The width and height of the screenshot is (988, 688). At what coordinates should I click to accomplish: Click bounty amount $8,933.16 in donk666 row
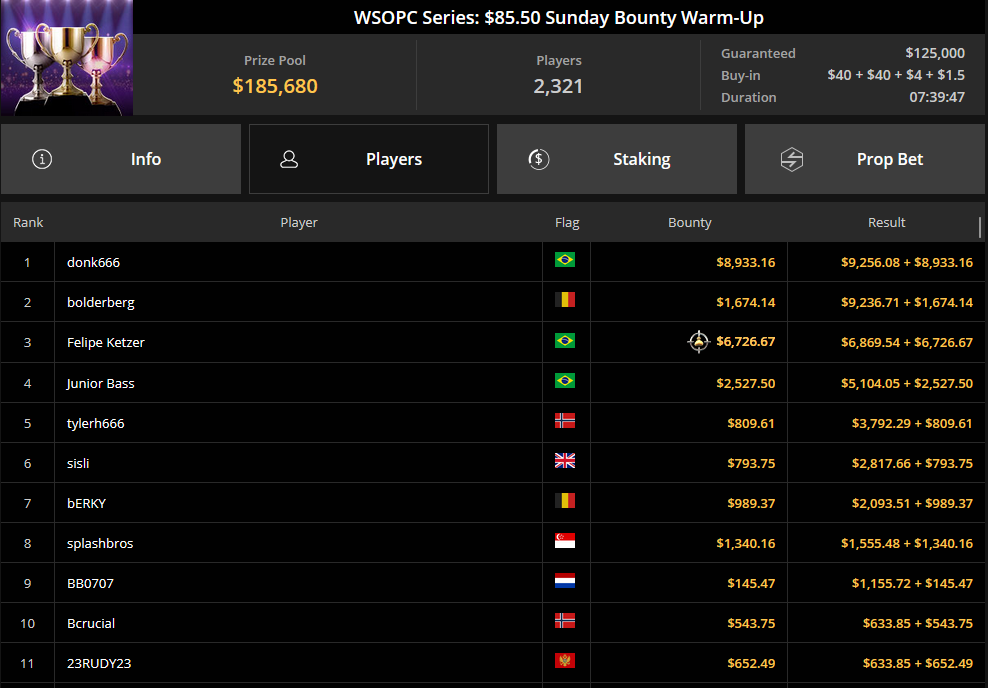point(745,262)
